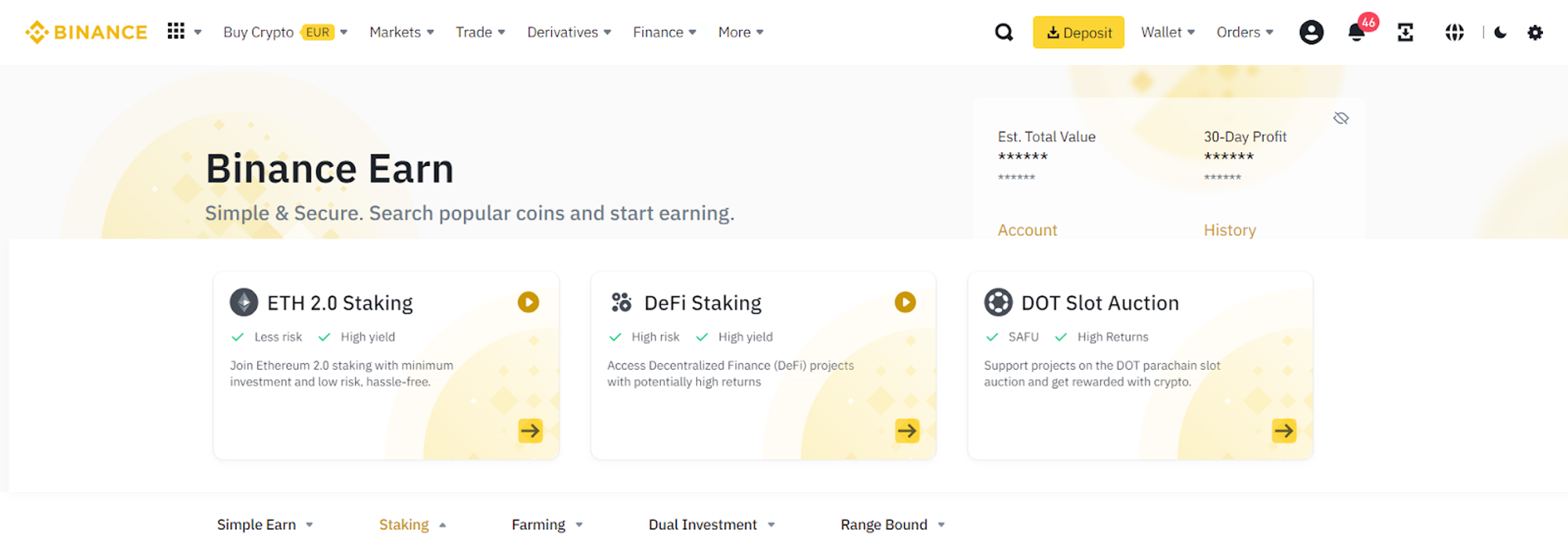This screenshot has width=1568, height=555.
Task: Play the ETH 2.0 Staking video icon
Action: (x=530, y=303)
